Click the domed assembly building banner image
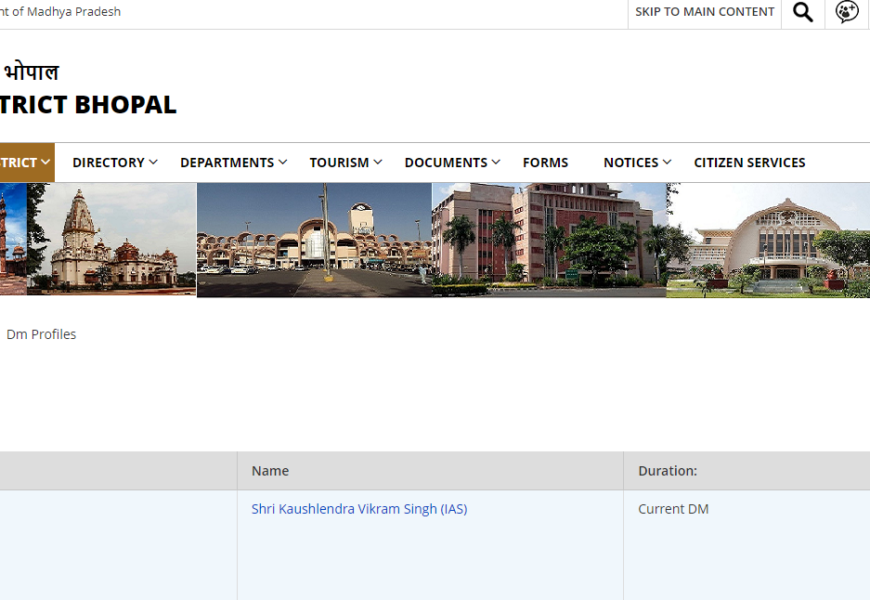 point(768,240)
